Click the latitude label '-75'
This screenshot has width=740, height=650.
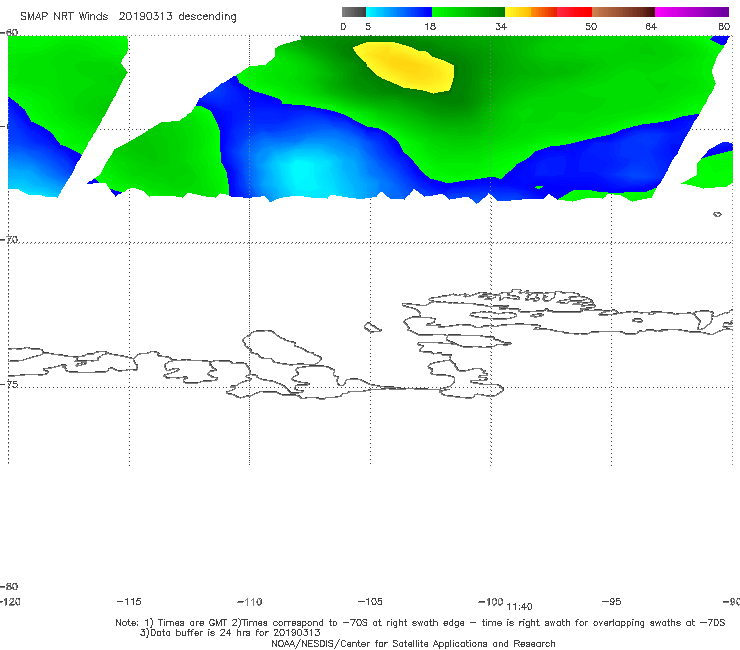click(x=9, y=384)
